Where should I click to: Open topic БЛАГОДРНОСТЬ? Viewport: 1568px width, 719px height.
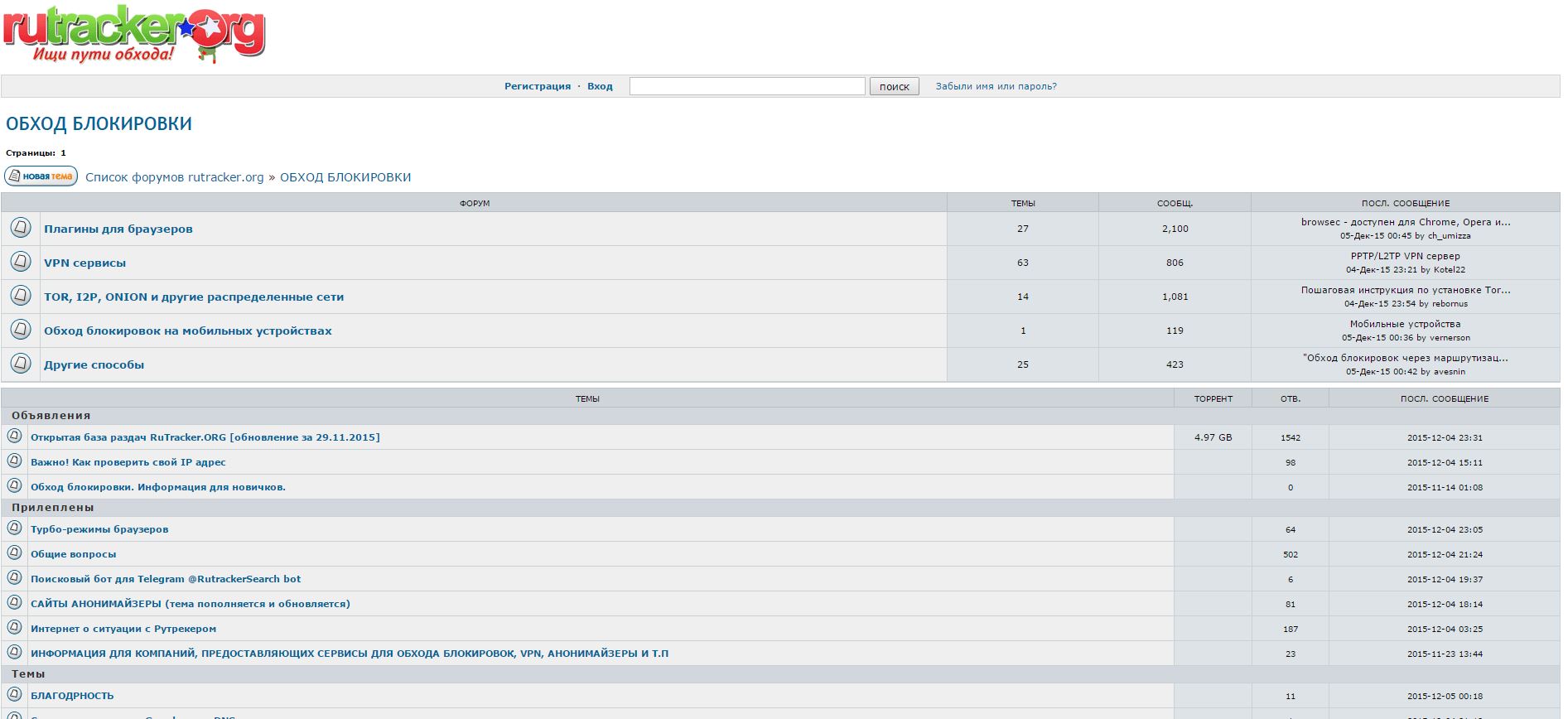coord(72,696)
